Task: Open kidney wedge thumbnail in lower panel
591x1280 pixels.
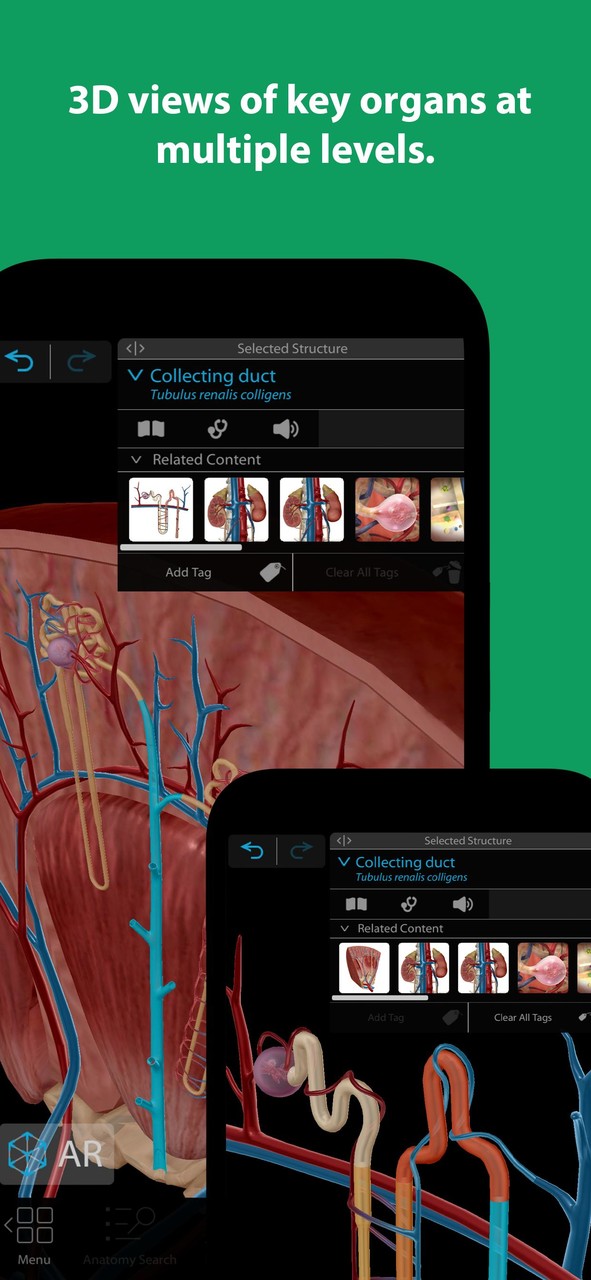Action: (x=364, y=968)
